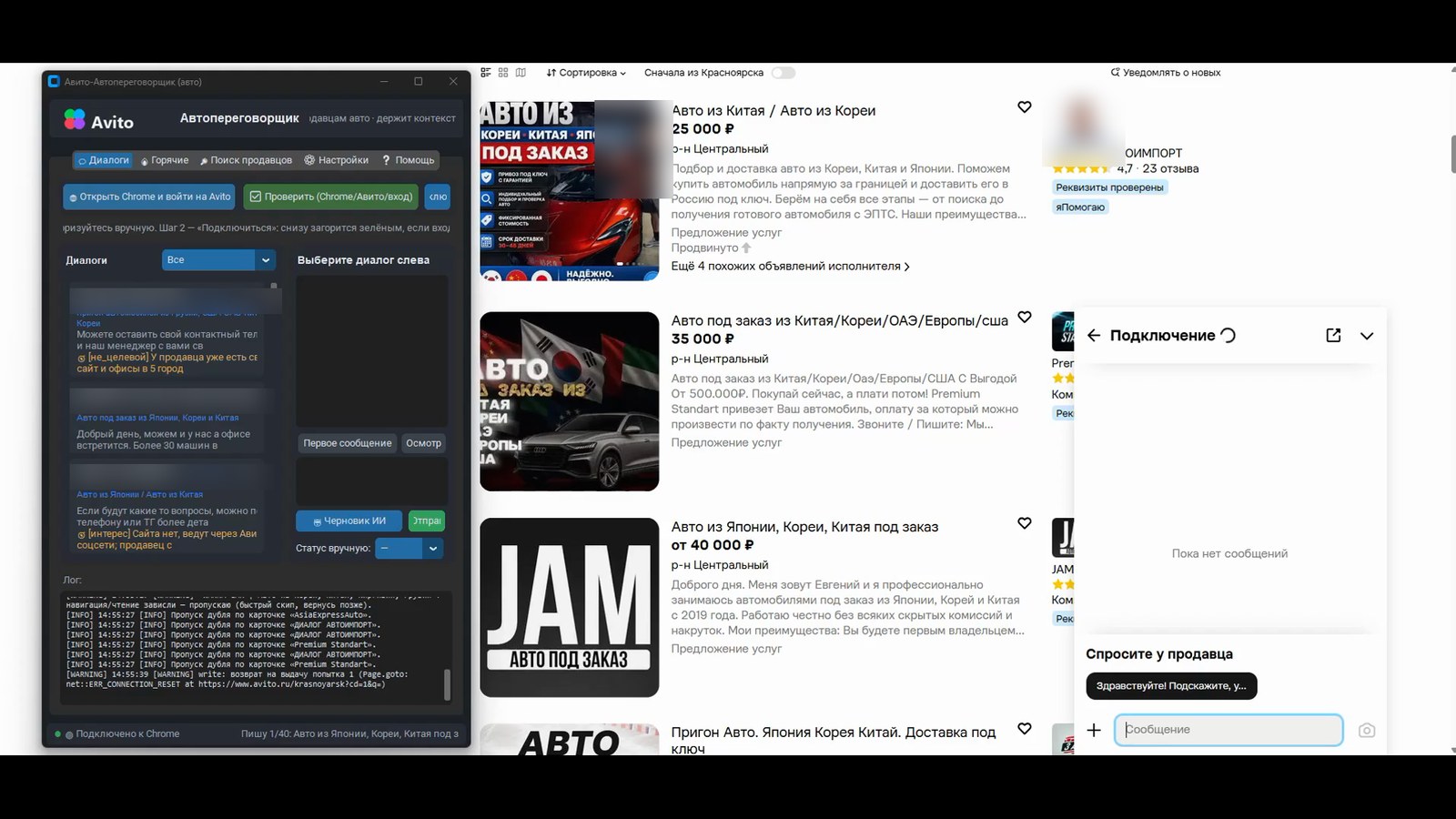Open the map view icon
1456x819 pixels.
click(521, 73)
